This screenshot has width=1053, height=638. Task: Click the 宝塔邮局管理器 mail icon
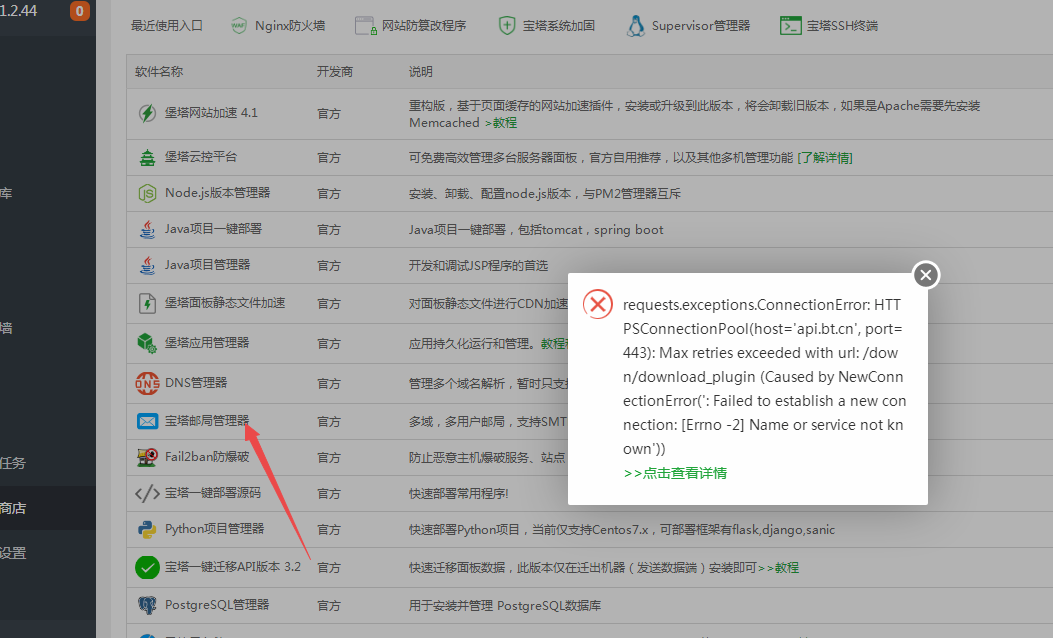[x=146, y=421]
